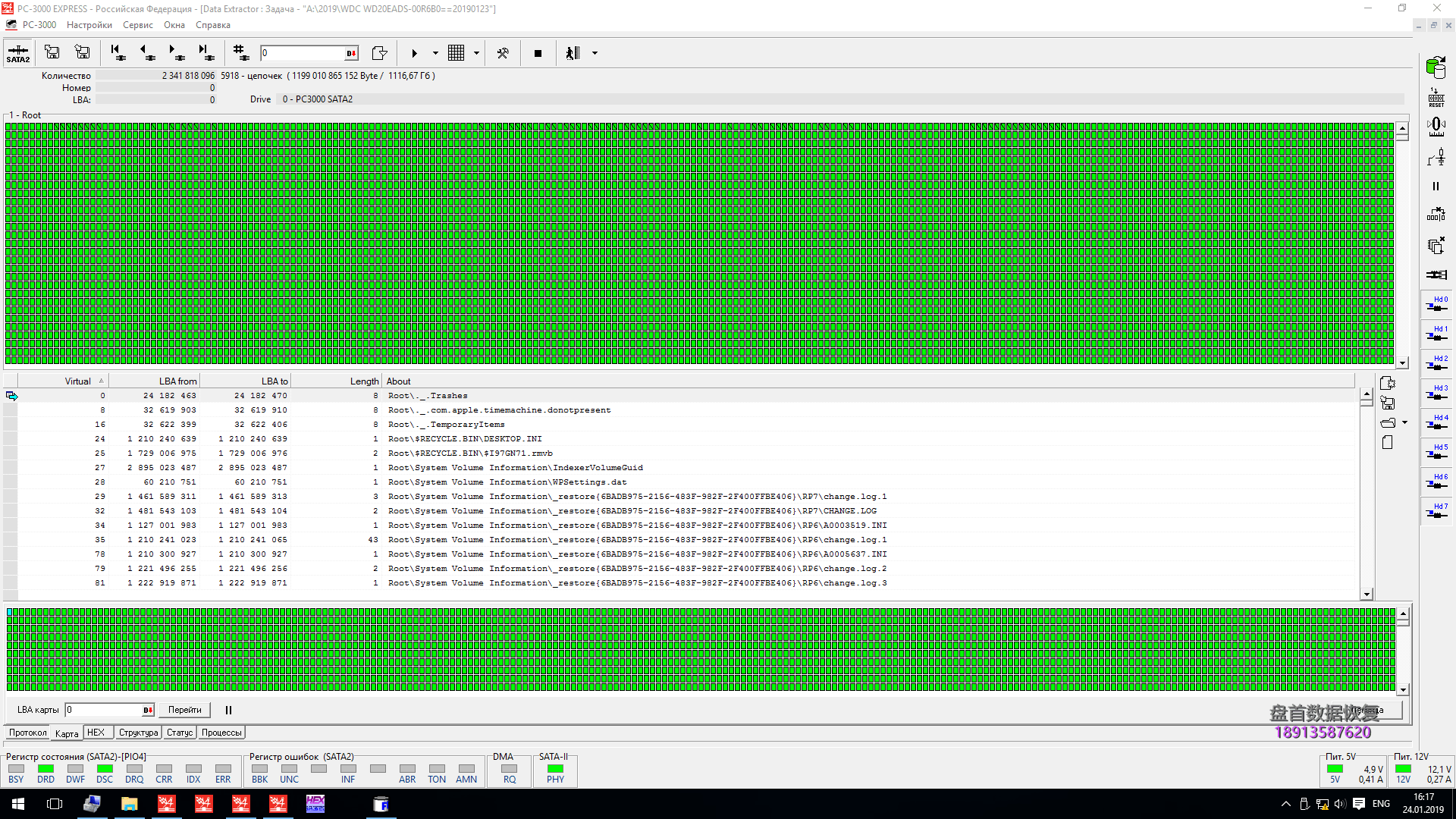Switch to the Структура tab

click(138, 733)
